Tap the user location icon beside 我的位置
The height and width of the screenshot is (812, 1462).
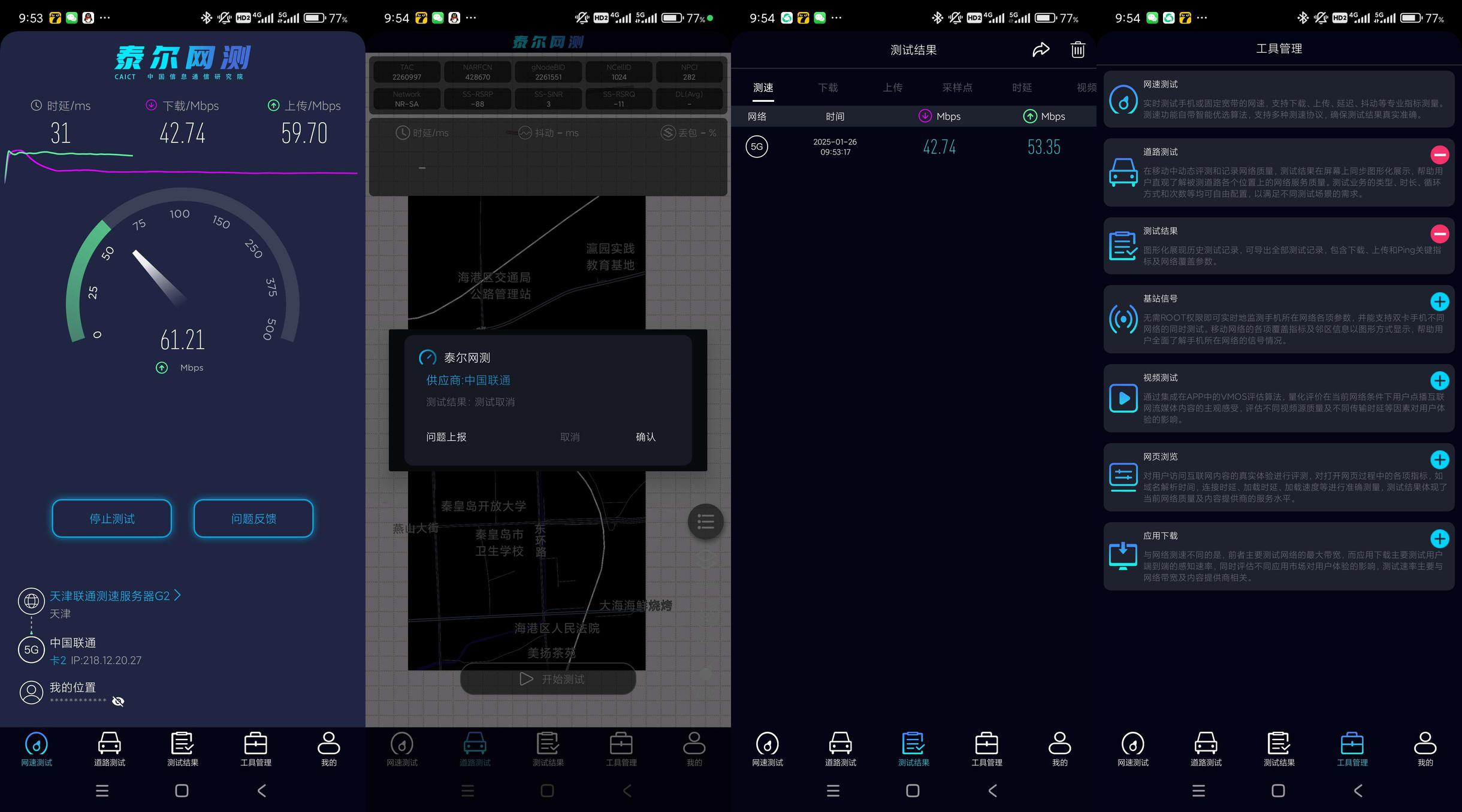(31, 692)
